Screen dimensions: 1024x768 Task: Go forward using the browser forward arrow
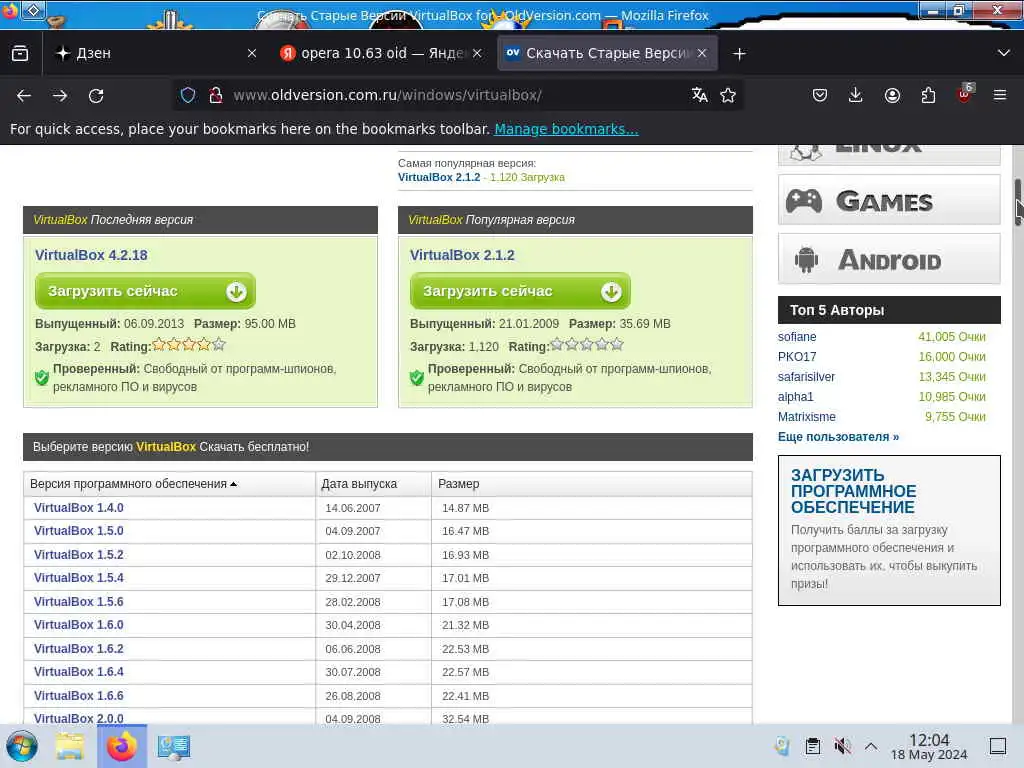60,96
